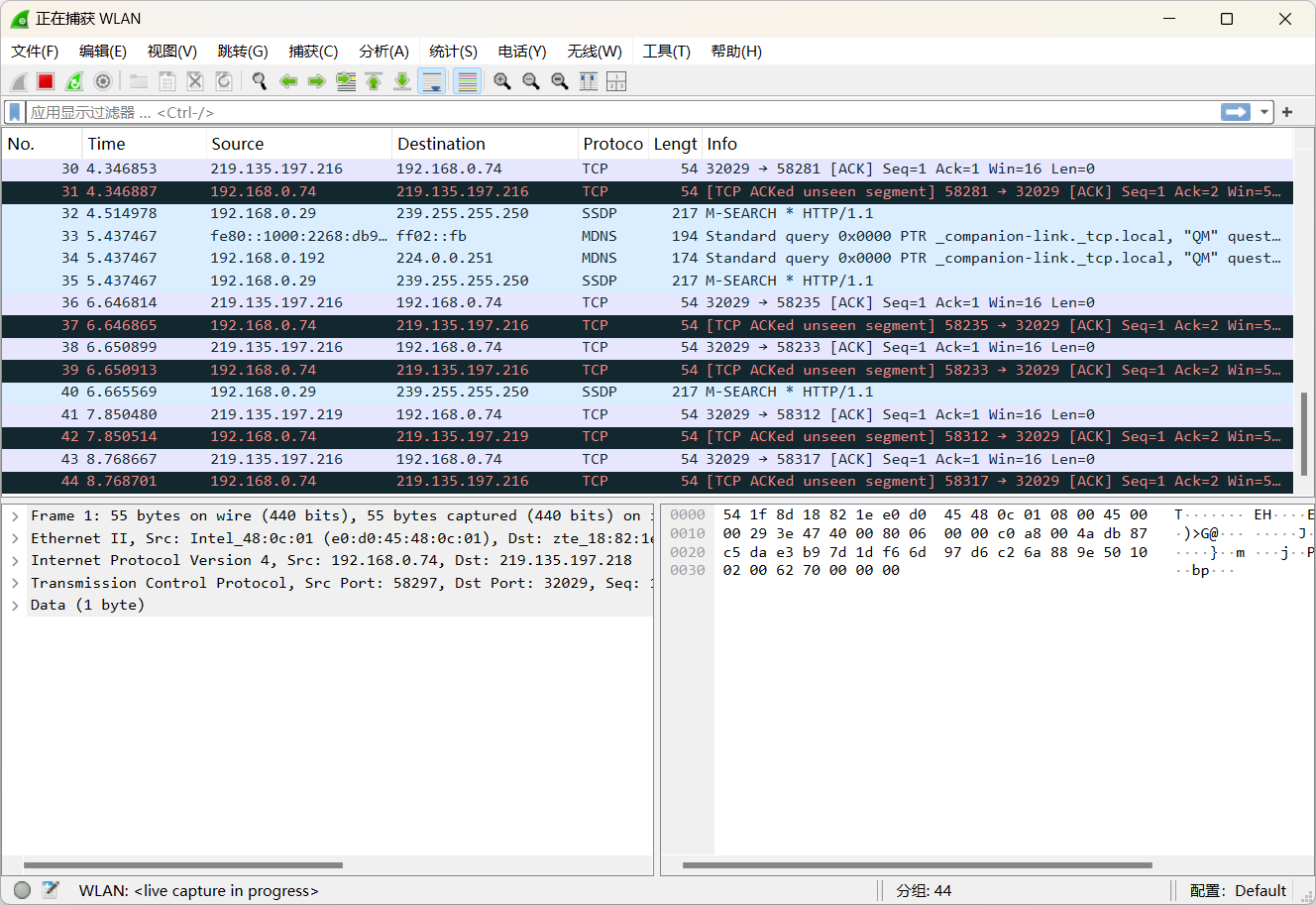1316x905 pixels.
Task: Go forward in packet history arrow
Action: tap(317, 81)
